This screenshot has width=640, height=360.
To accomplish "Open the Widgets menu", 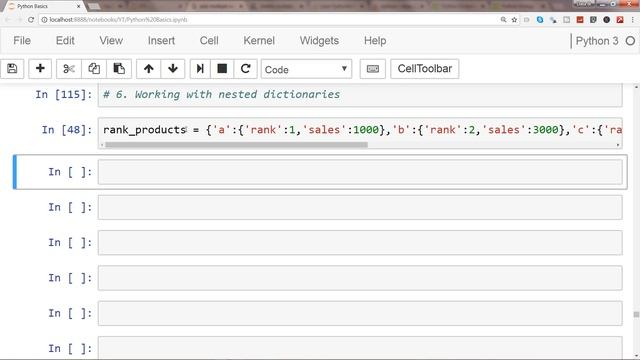I will coord(319,41).
